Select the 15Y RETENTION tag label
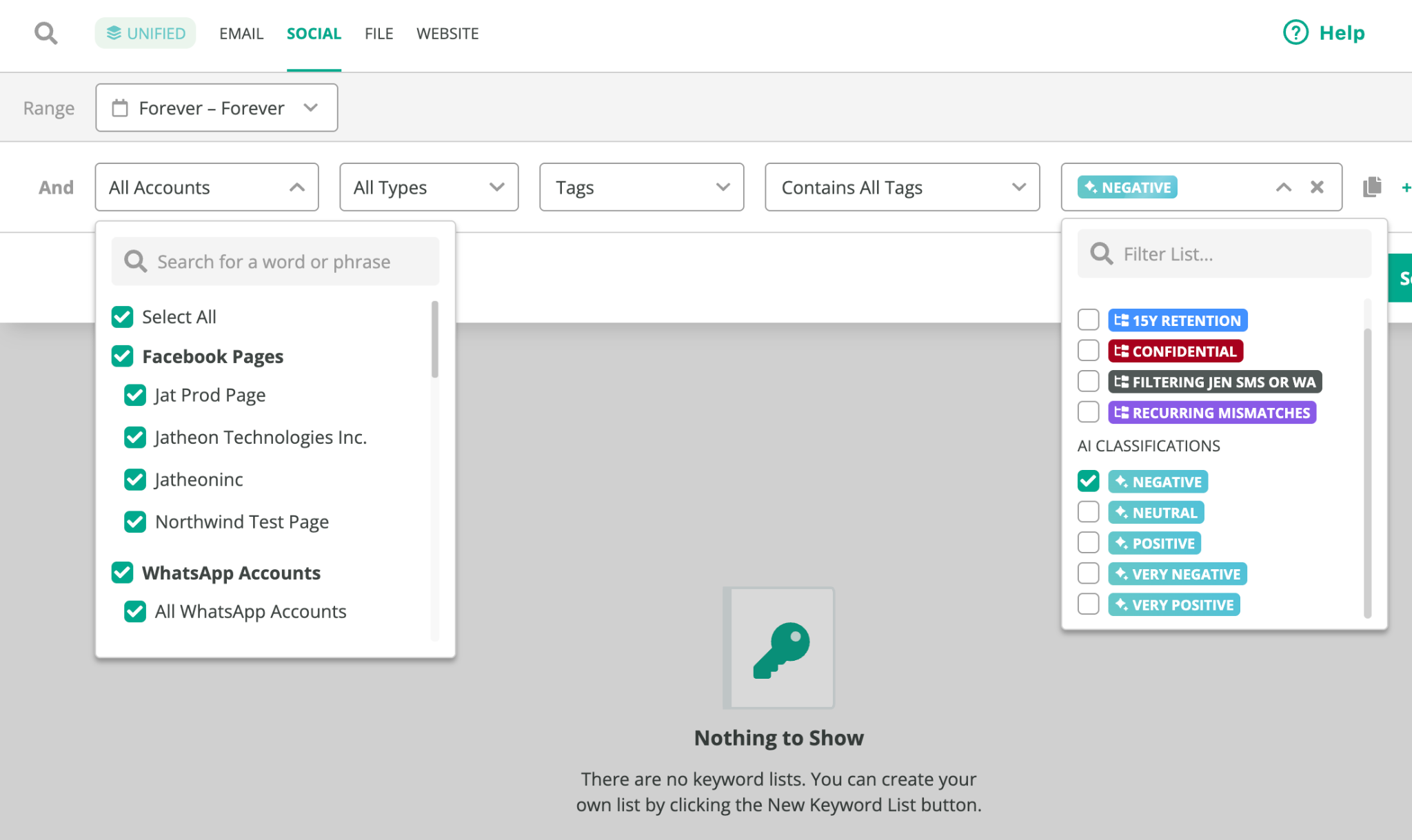 click(x=1178, y=320)
